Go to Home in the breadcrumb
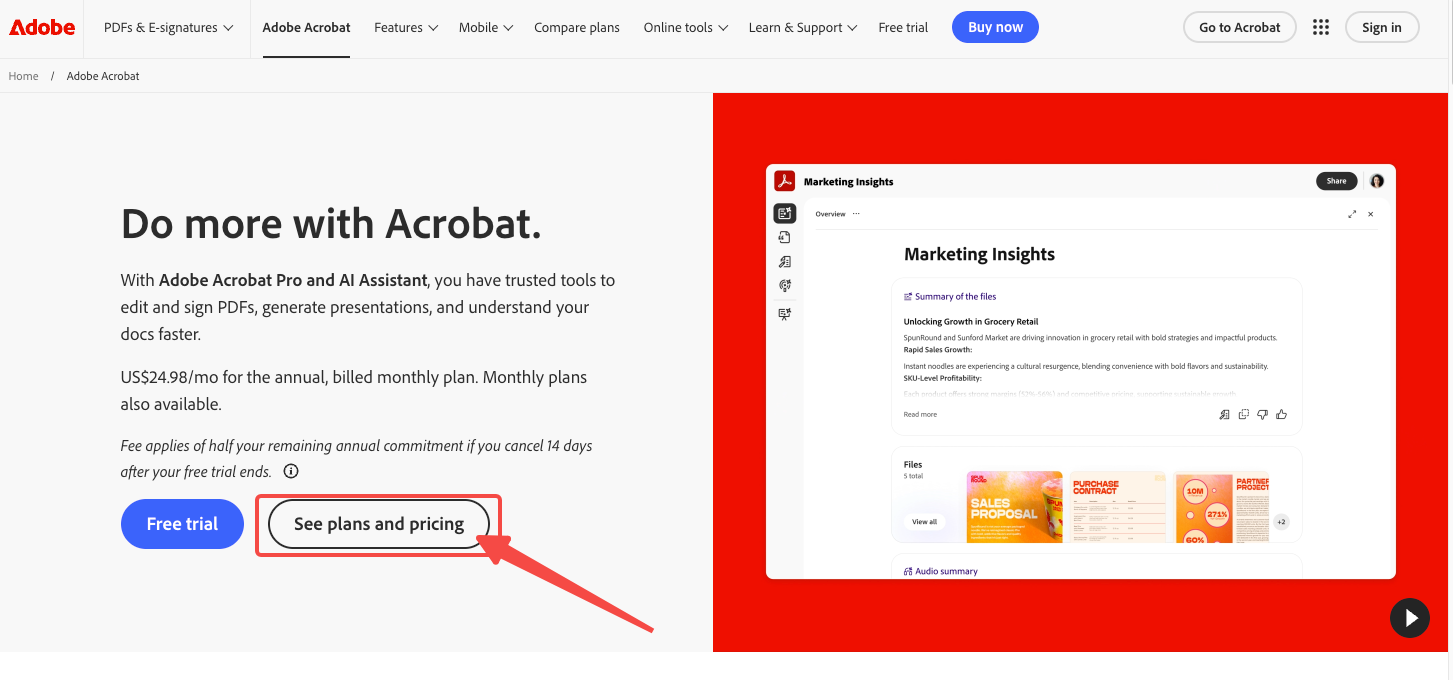Viewport: 1453px width, 680px height. pos(23,76)
